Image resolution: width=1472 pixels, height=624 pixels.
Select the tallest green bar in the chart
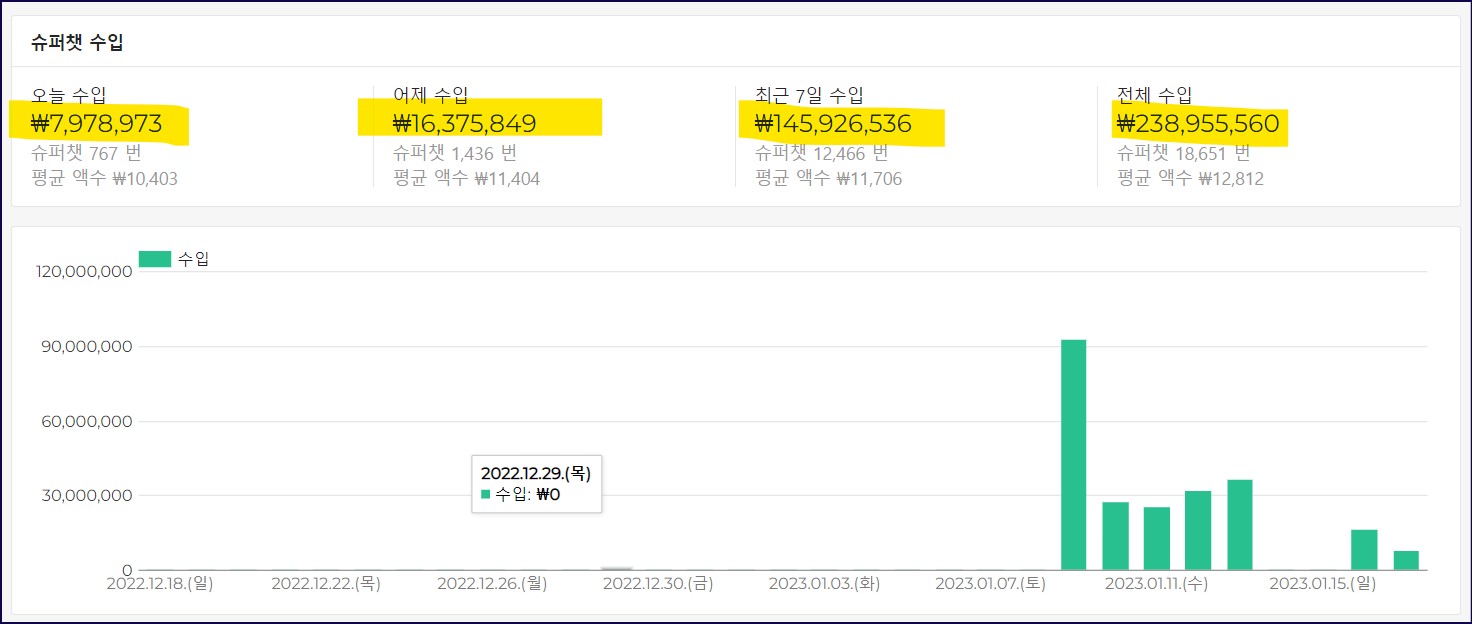tap(1074, 455)
